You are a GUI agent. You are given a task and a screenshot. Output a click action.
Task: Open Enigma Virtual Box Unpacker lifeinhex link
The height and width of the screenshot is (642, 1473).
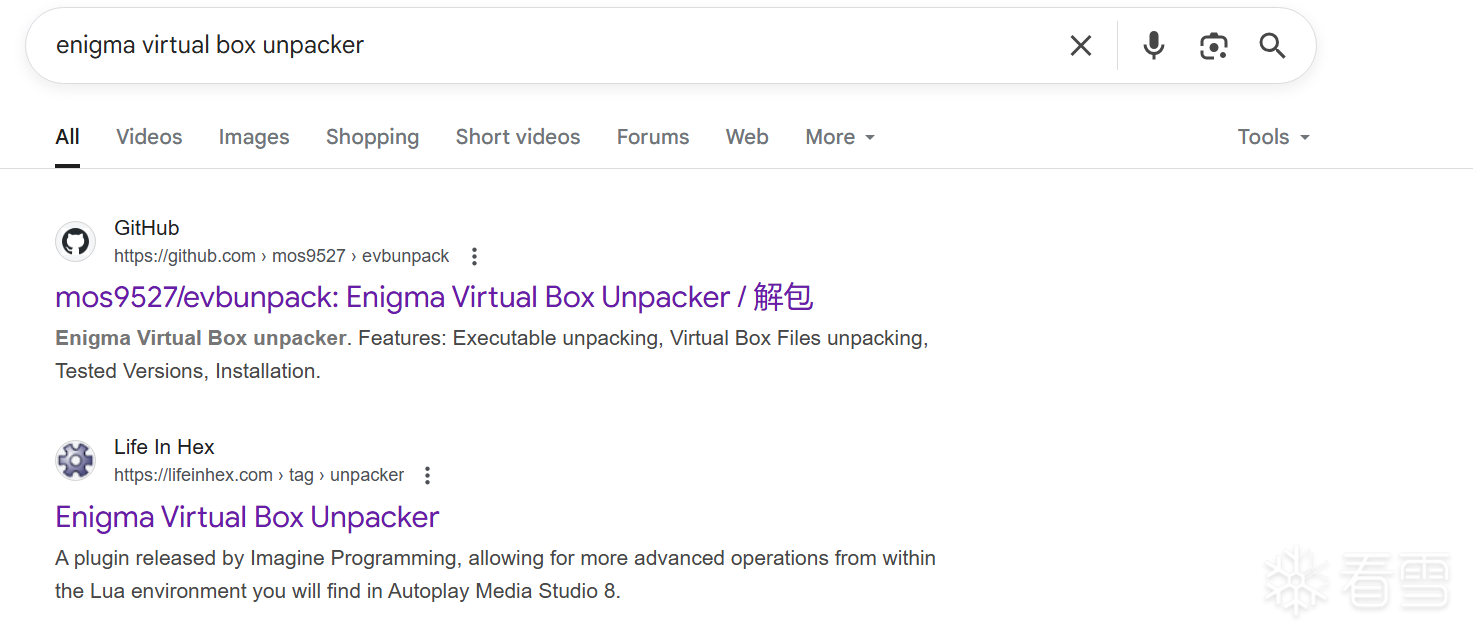247,517
